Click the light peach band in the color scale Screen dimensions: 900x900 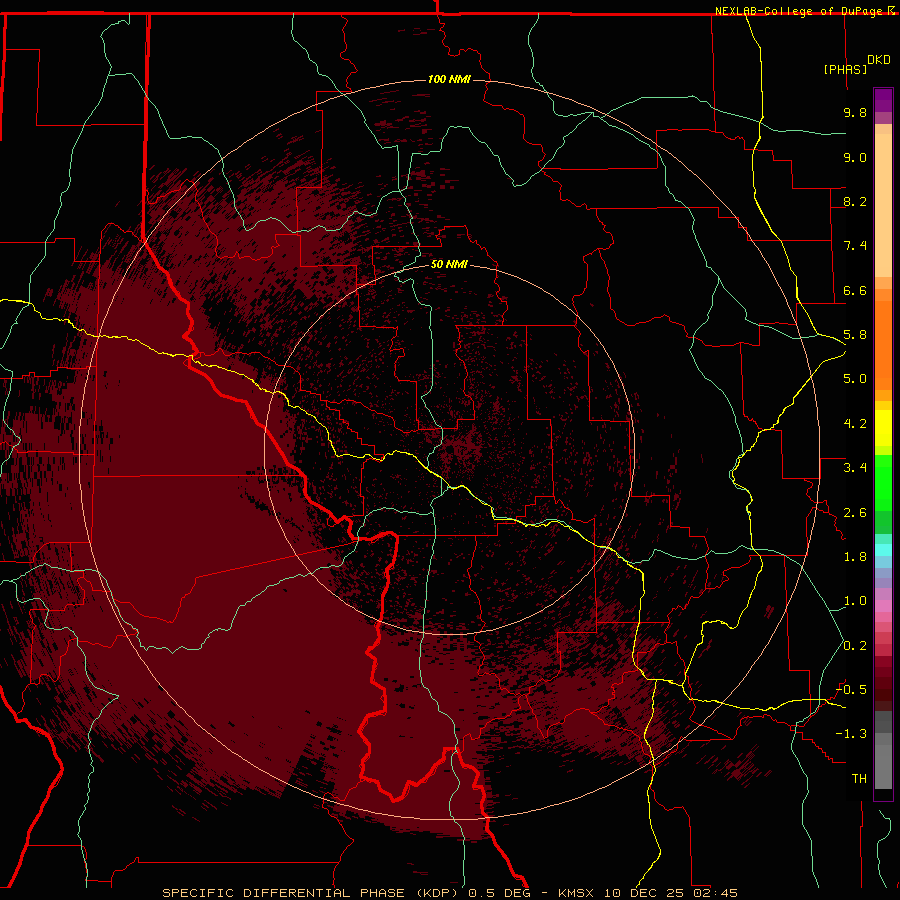[883, 205]
